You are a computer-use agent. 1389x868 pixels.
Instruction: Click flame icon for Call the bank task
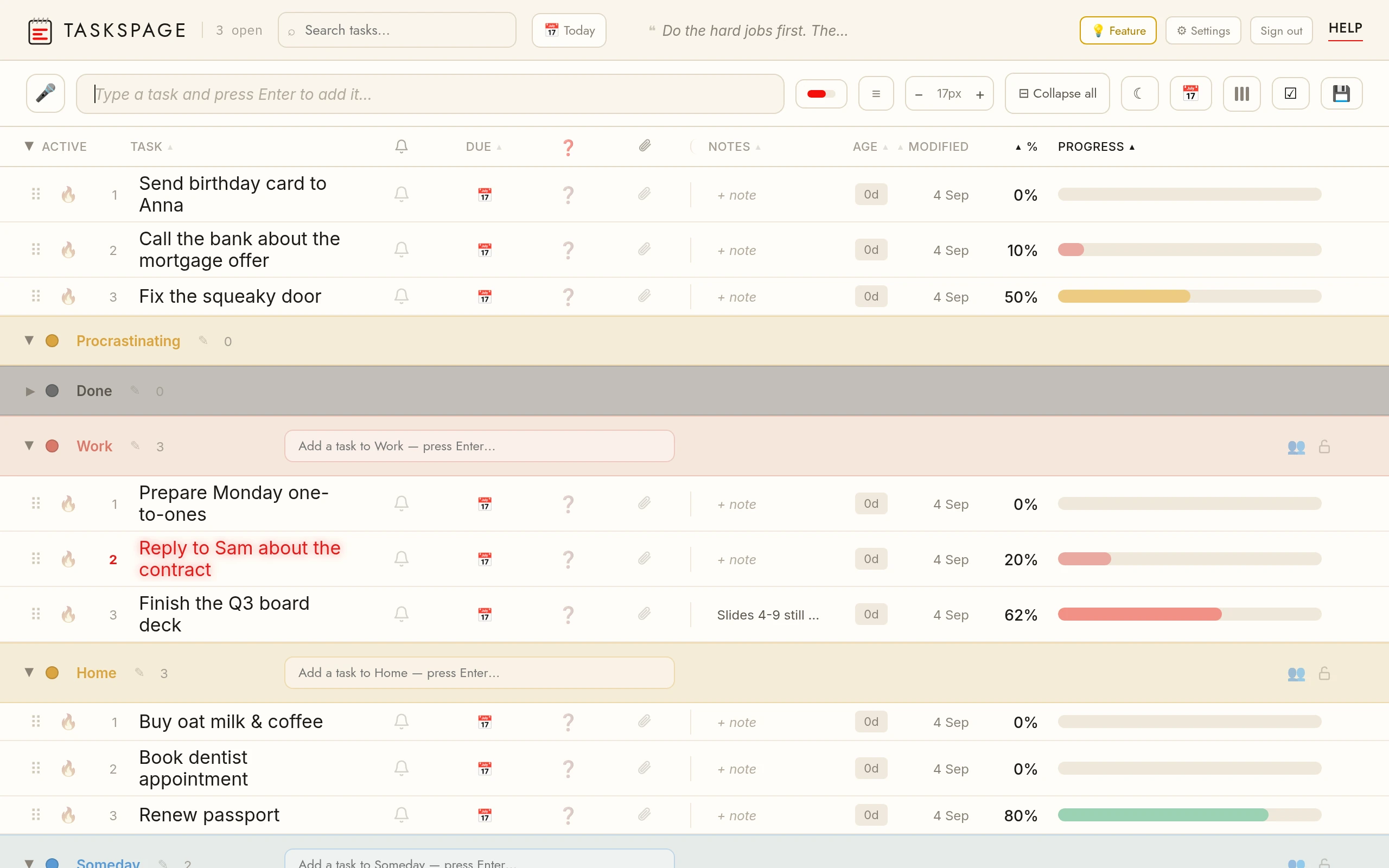[x=68, y=250]
